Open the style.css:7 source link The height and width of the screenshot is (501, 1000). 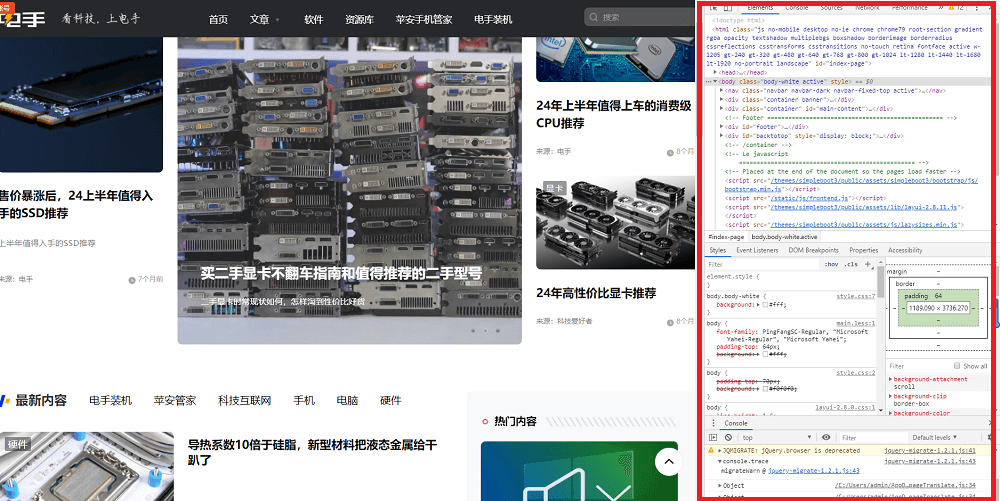pyautogui.click(x=856, y=296)
